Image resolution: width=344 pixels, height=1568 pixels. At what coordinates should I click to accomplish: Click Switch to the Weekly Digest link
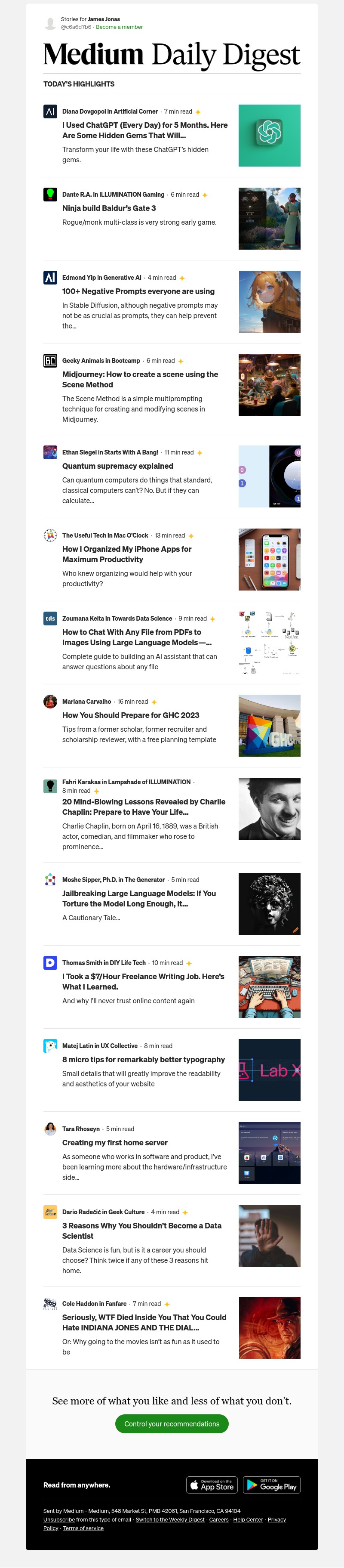170,1519
